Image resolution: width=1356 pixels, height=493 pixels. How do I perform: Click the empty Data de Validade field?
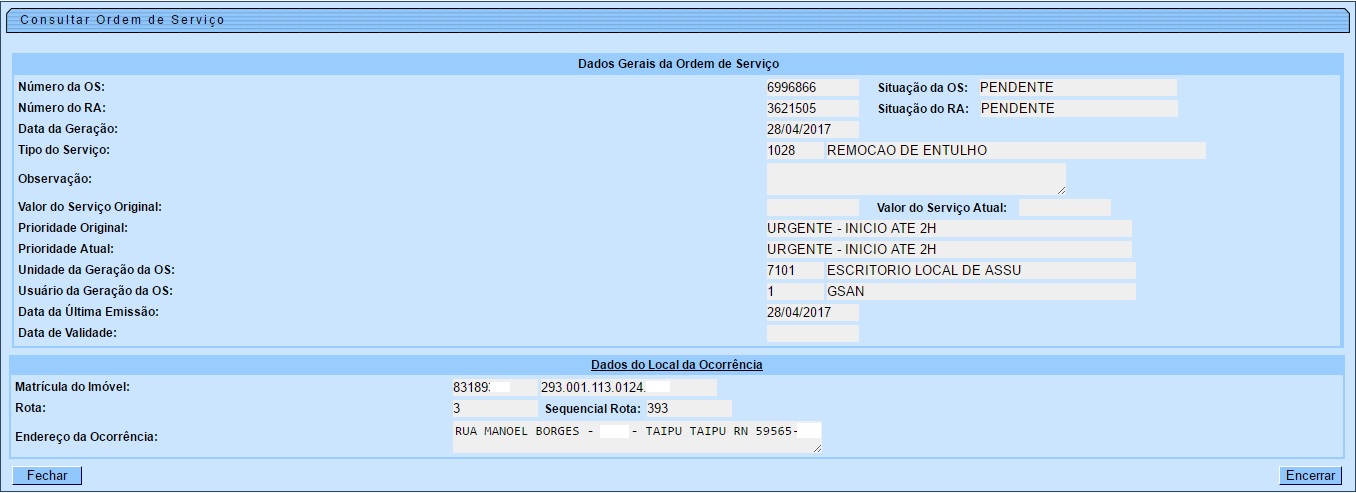(812, 333)
